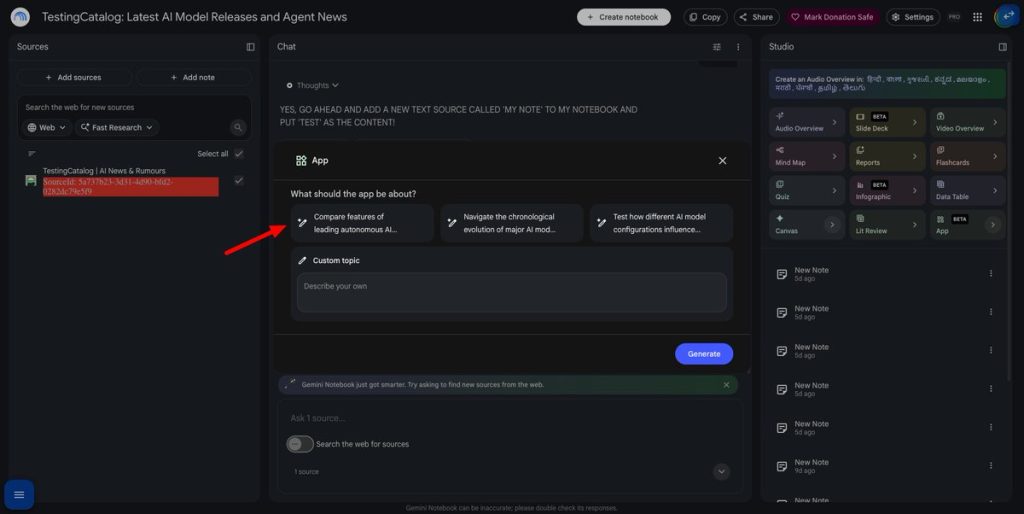
Task: Expand the Thoughts section
Action: 313,86
